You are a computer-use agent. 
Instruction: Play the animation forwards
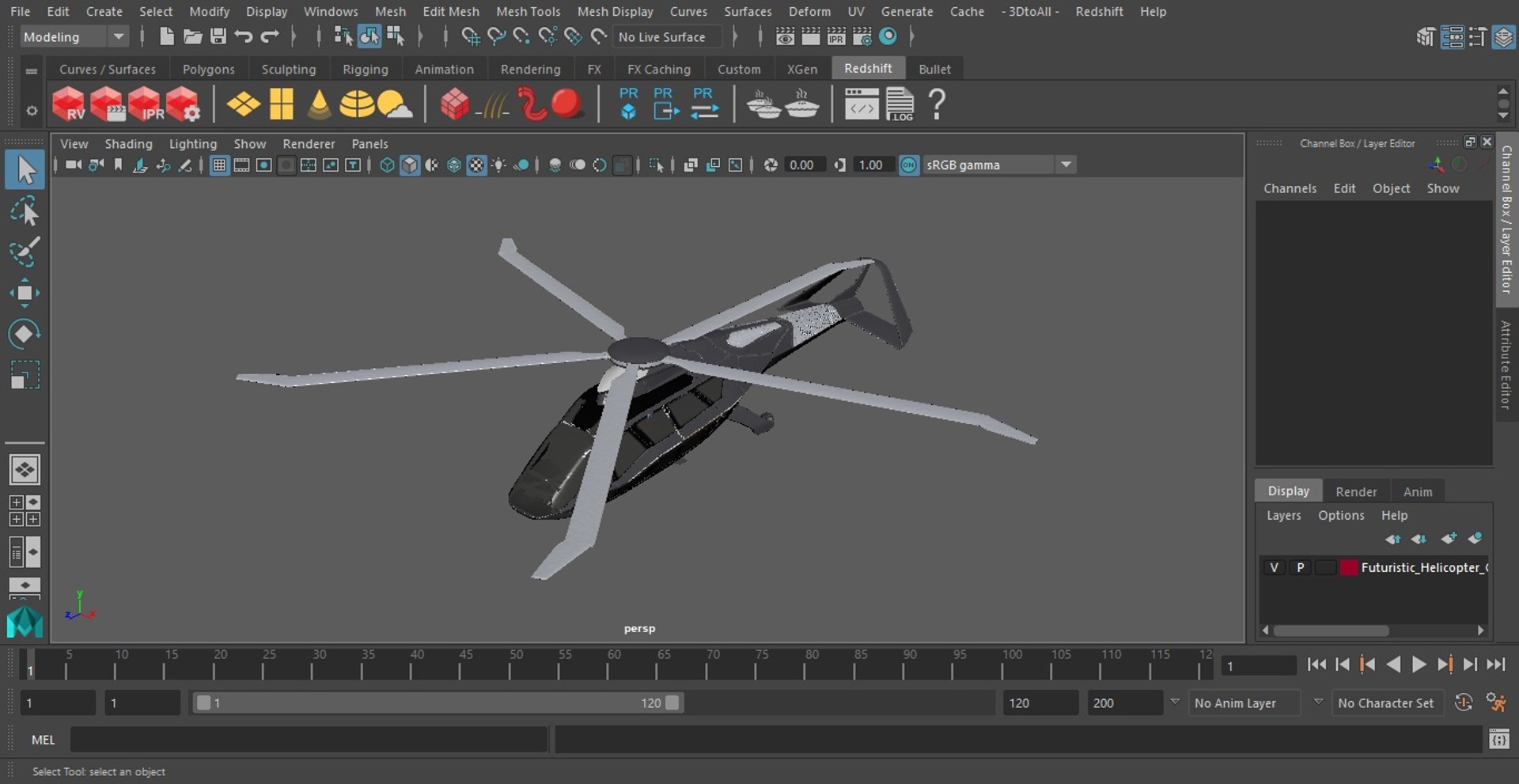[1419, 665]
